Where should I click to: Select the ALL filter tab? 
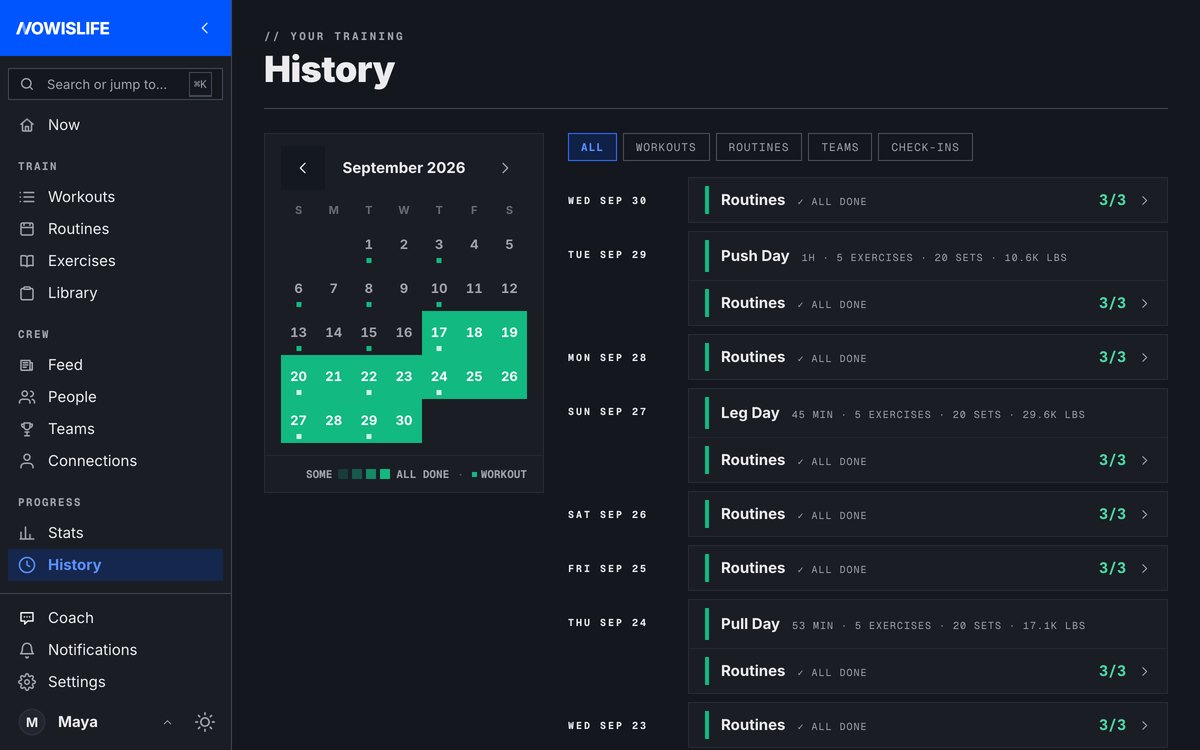pyautogui.click(x=592, y=147)
